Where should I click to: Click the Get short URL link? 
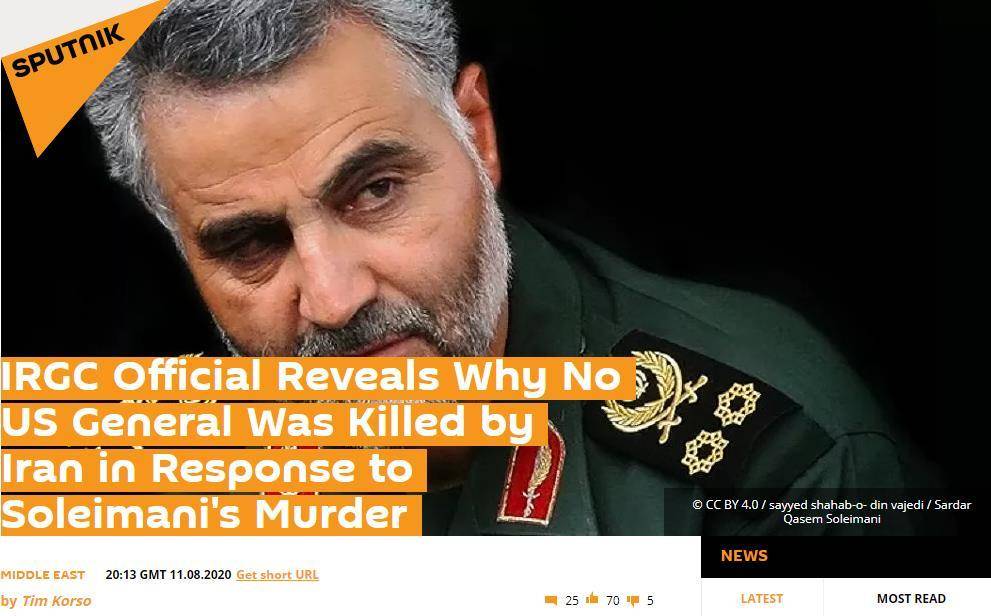tap(277, 575)
